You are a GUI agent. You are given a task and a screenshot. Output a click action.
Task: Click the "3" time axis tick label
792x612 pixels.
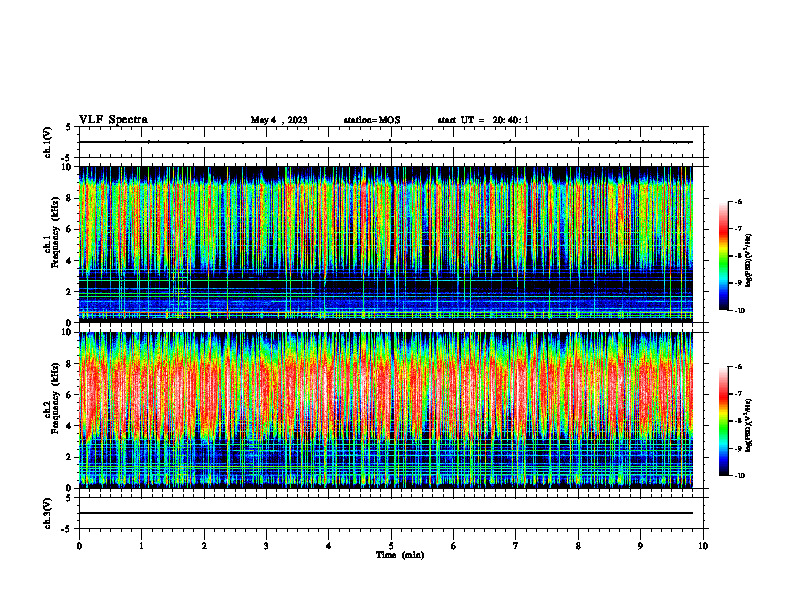pos(266,546)
